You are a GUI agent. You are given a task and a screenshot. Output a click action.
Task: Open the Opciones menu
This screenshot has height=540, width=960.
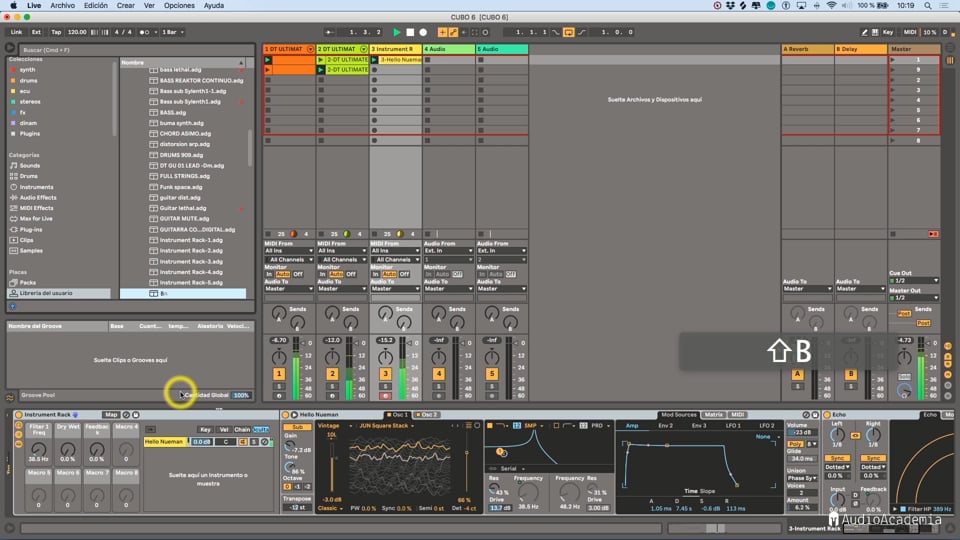pos(179,6)
